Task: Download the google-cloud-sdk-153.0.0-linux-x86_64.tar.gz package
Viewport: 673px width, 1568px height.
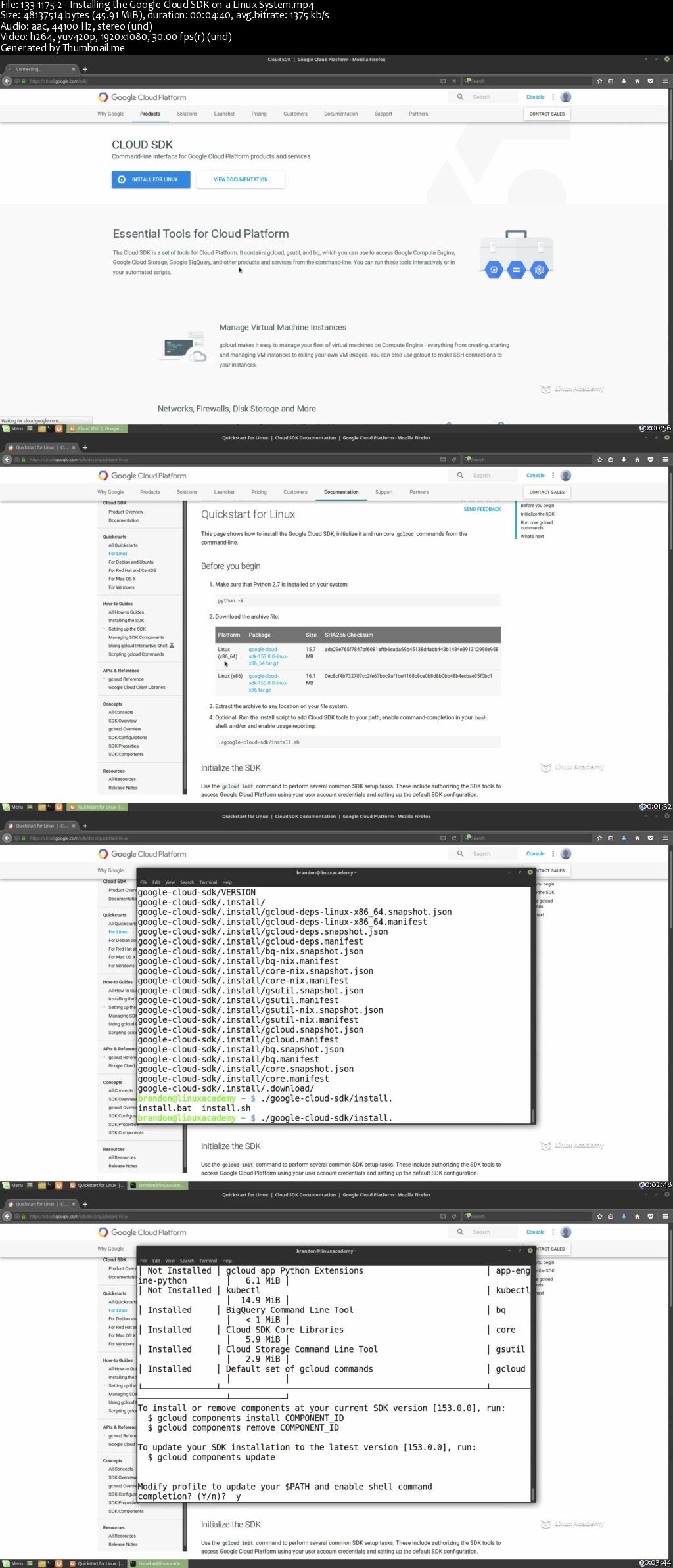Action: 268,656
